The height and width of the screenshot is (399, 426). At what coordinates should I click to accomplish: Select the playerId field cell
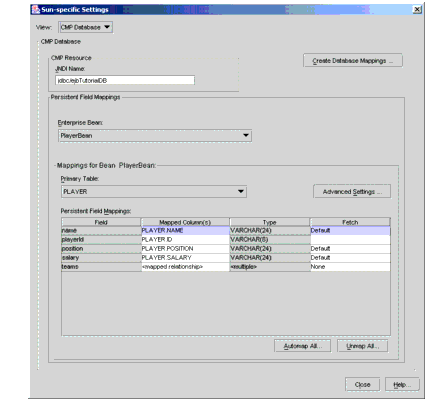(x=101, y=240)
